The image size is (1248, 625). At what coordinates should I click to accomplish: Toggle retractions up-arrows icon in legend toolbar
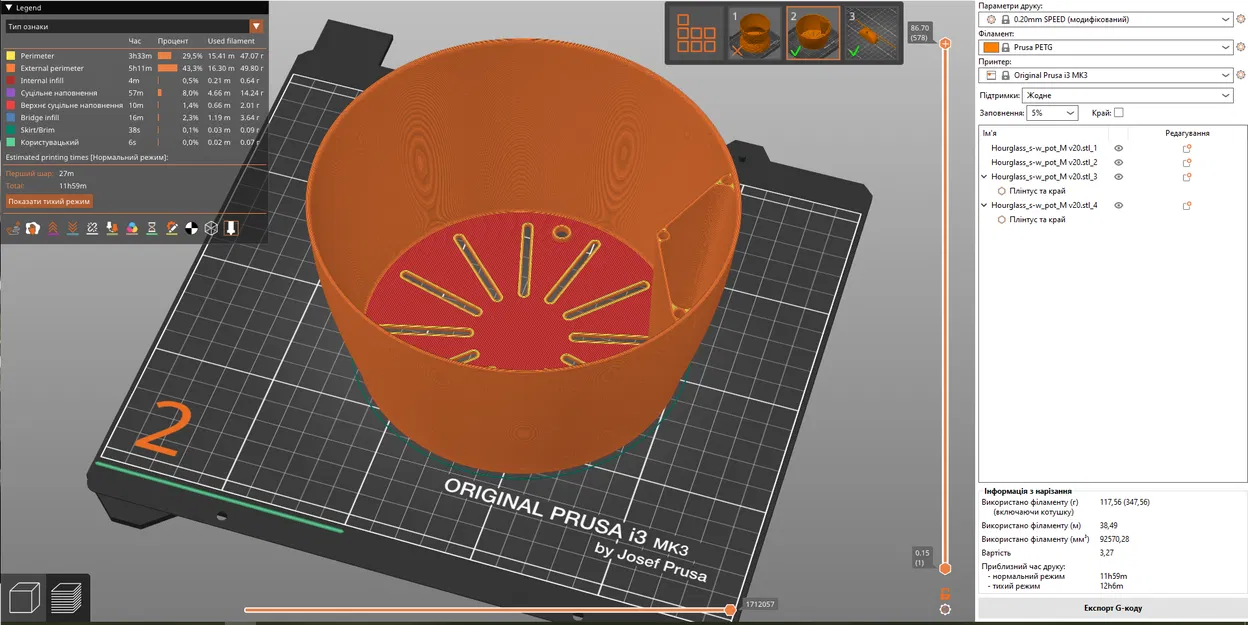point(53,228)
